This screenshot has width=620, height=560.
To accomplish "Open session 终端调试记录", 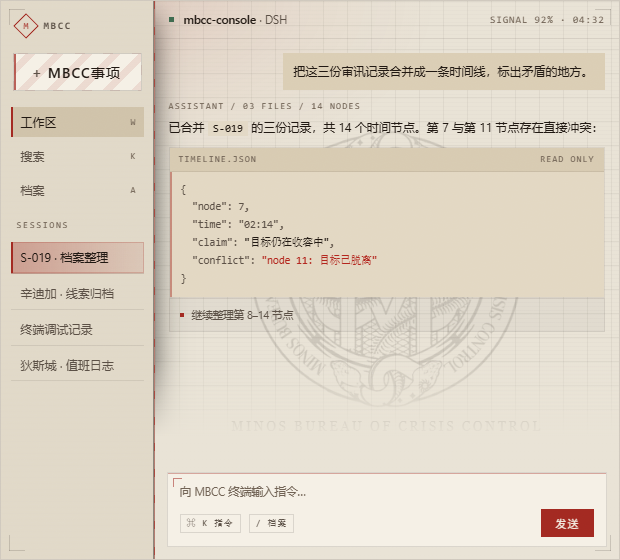I will [x=78, y=329].
